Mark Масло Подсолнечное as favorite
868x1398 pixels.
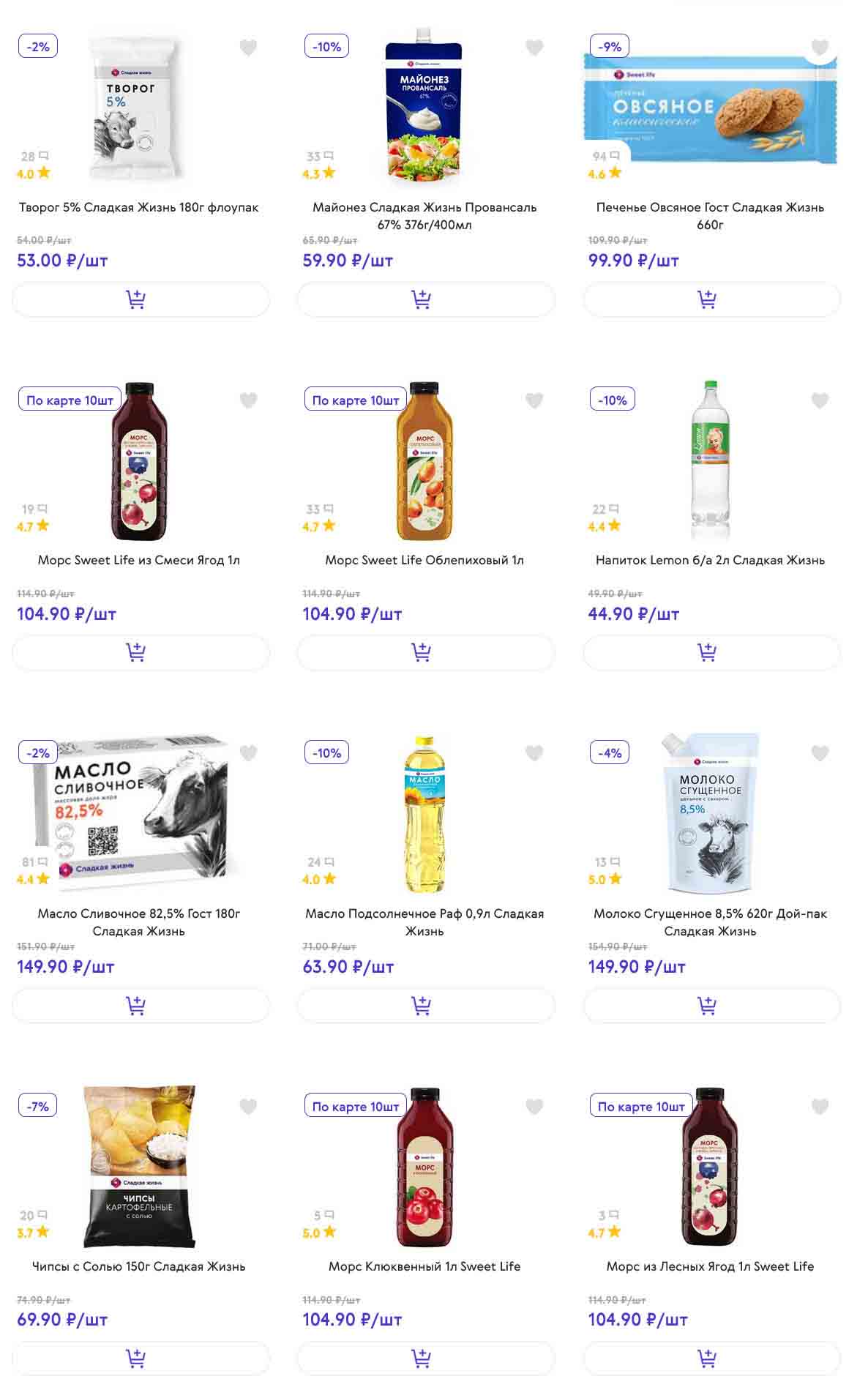534,753
